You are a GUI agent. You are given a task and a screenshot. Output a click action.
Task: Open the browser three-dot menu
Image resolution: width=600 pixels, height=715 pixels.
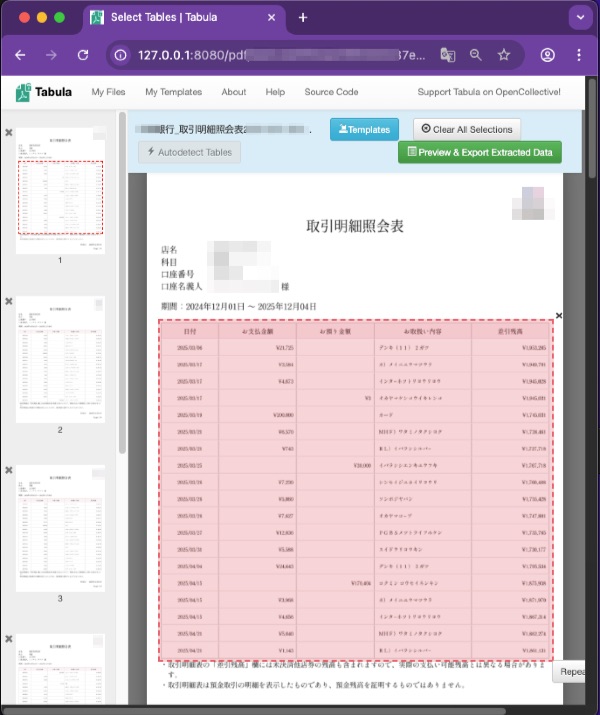(x=579, y=55)
